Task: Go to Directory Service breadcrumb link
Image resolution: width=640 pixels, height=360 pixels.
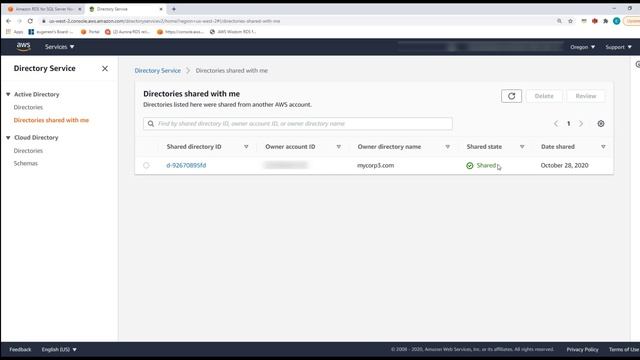Action: (158, 71)
